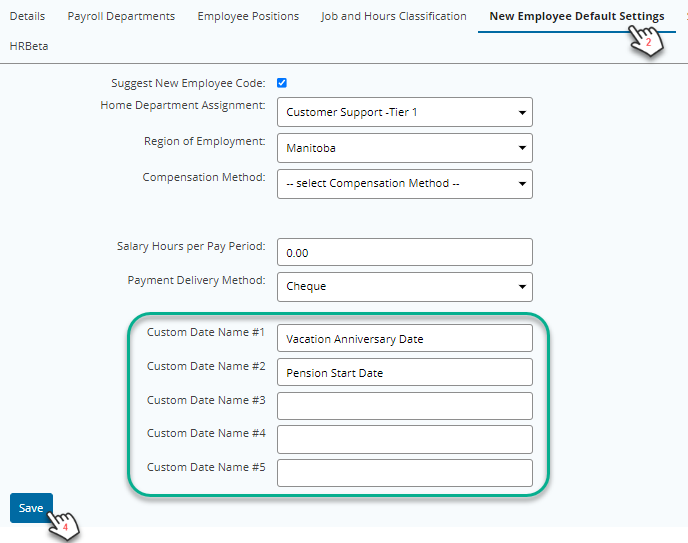
Task: Switch to Payroll Departments tab
Action: point(121,16)
